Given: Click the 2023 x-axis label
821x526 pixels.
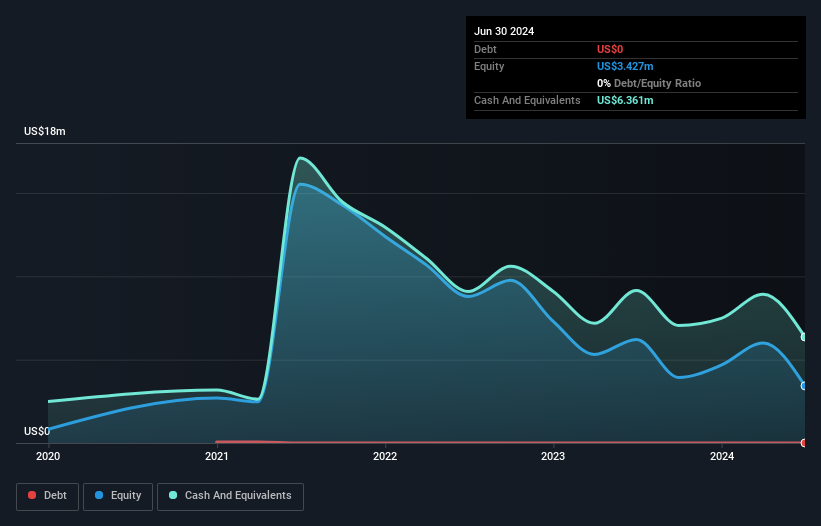Looking at the screenshot, I should 553,456.
